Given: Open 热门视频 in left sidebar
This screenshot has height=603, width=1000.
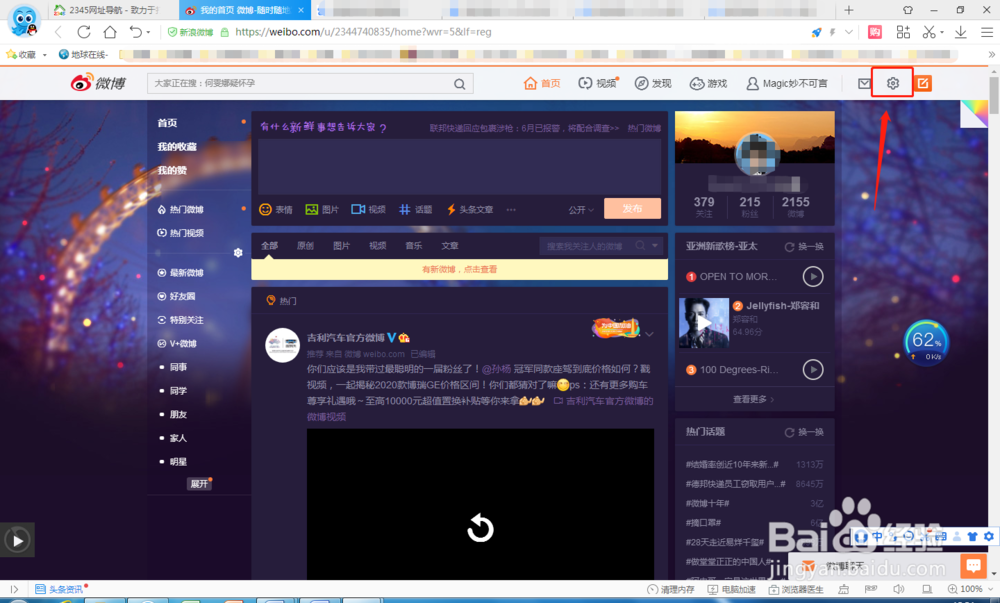Looking at the screenshot, I should pyautogui.click(x=180, y=233).
